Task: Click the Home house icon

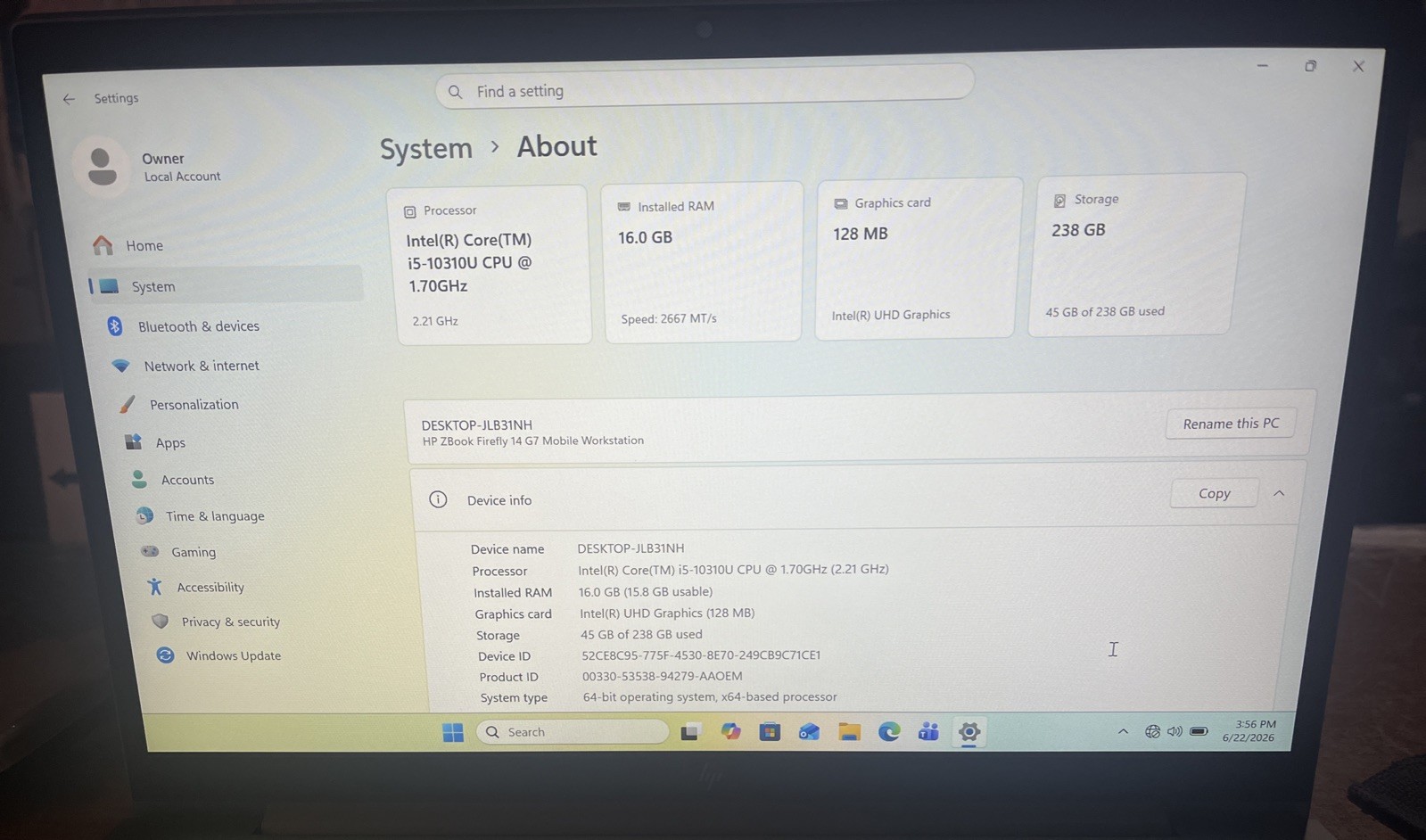Action: click(x=103, y=244)
